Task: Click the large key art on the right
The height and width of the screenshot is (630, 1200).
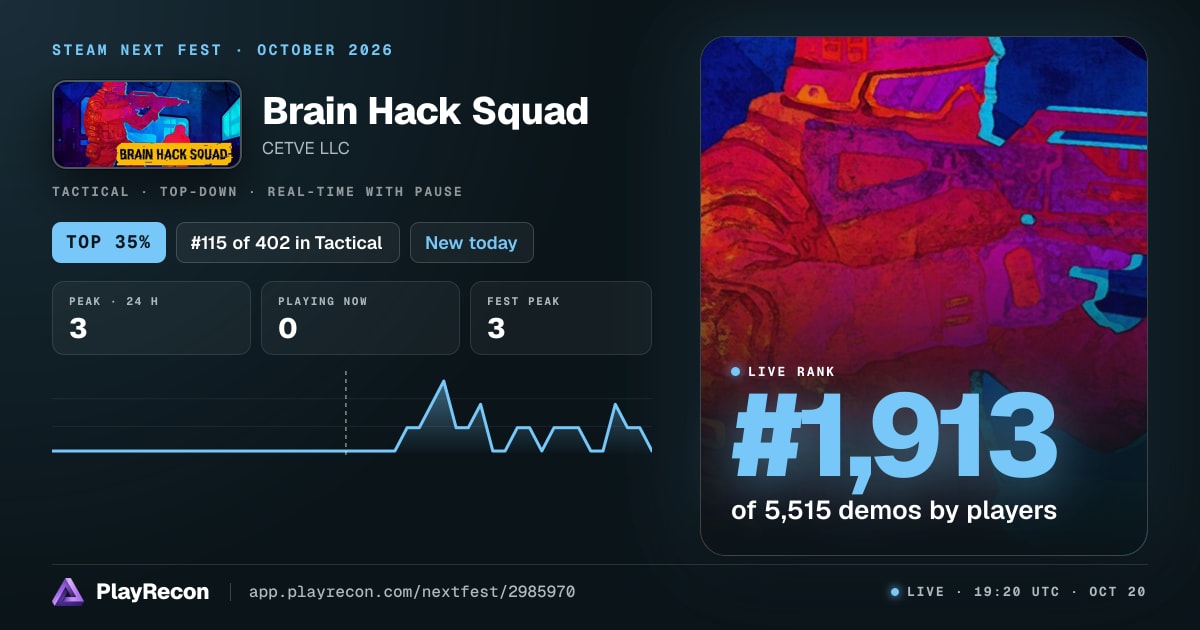Action: (923, 296)
